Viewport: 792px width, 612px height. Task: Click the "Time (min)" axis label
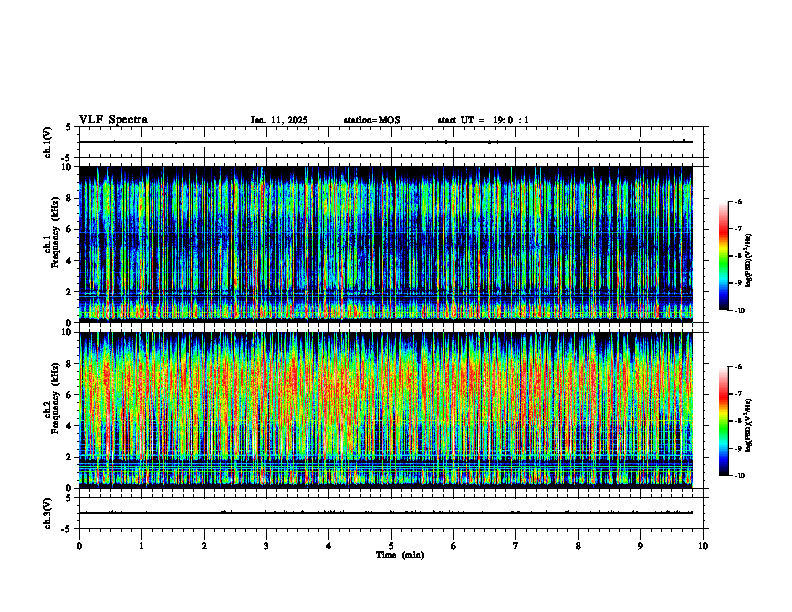(x=400, y=555)
